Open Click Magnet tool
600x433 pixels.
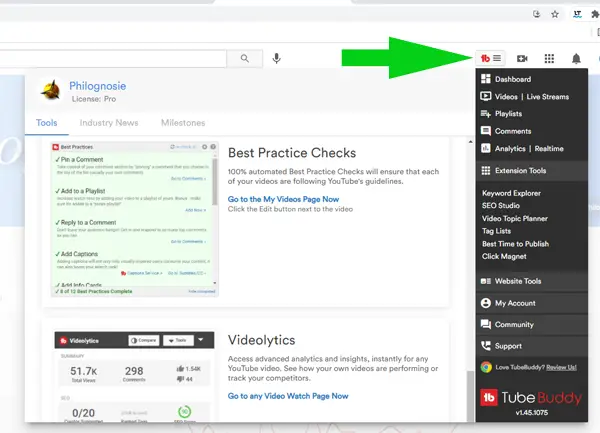[504, 256]
